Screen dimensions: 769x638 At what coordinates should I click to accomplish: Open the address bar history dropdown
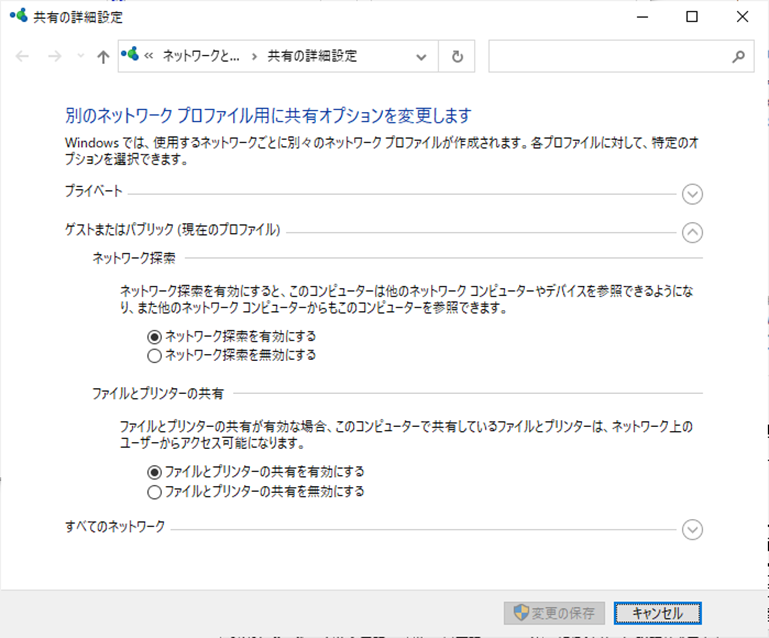tap(421, 57)
